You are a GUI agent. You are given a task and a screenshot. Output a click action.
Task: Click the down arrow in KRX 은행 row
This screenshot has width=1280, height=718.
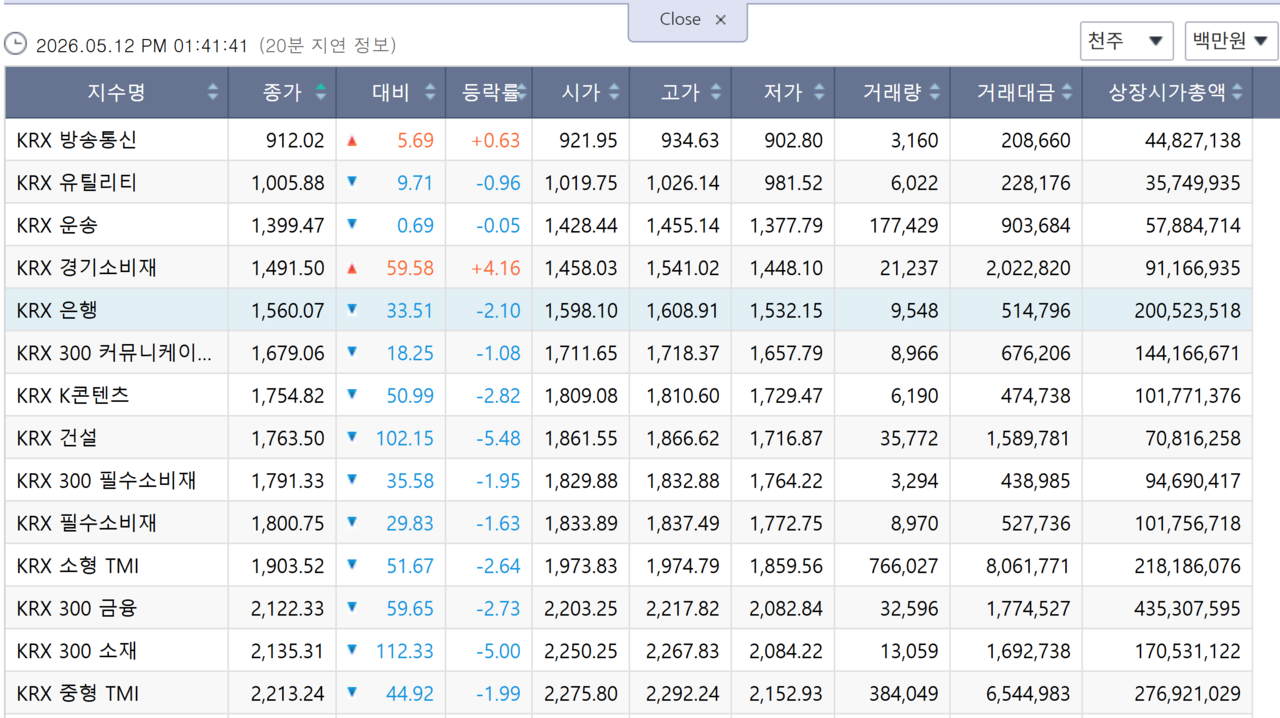(x=352, y=309)
